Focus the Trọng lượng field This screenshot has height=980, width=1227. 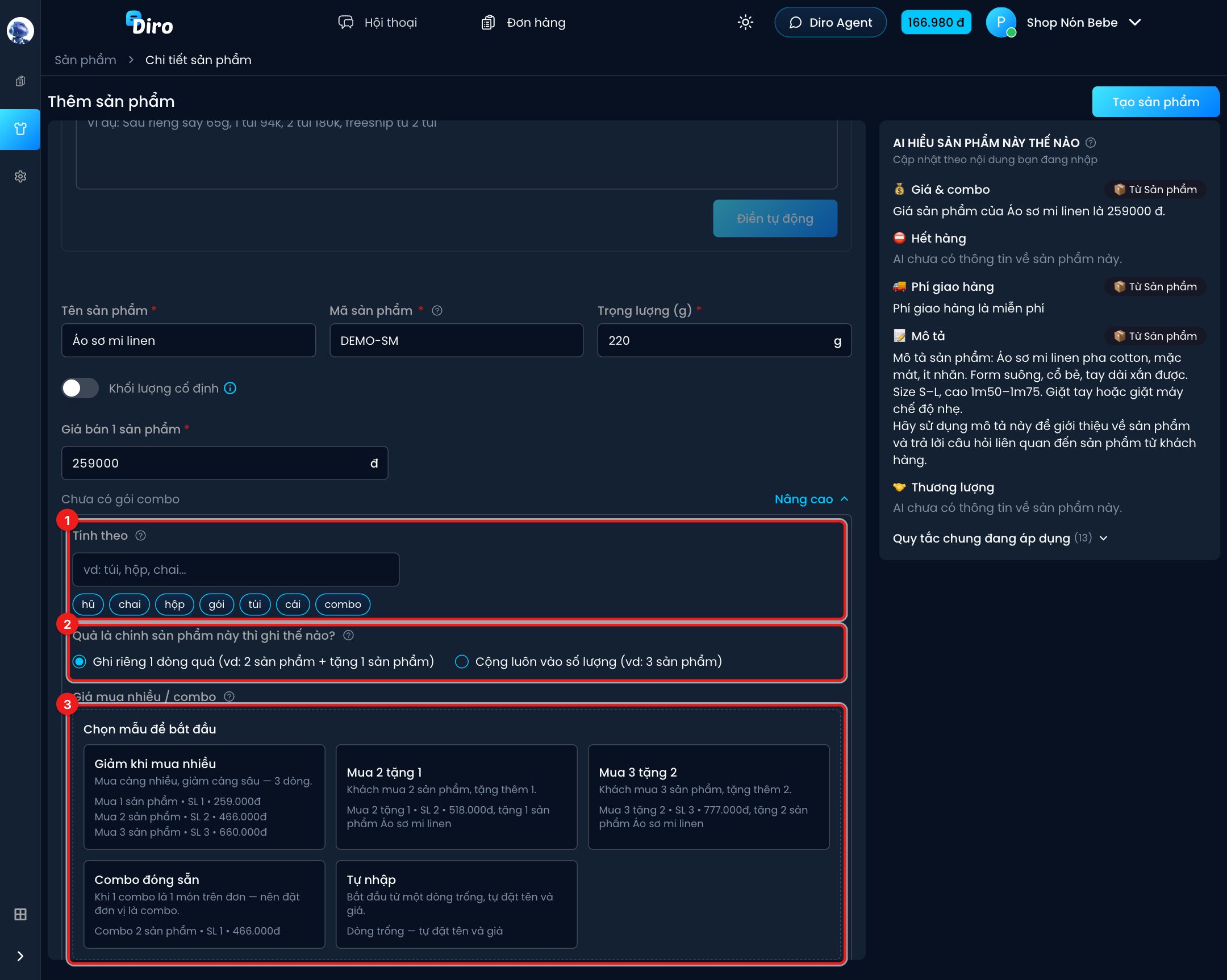point(724,340)
